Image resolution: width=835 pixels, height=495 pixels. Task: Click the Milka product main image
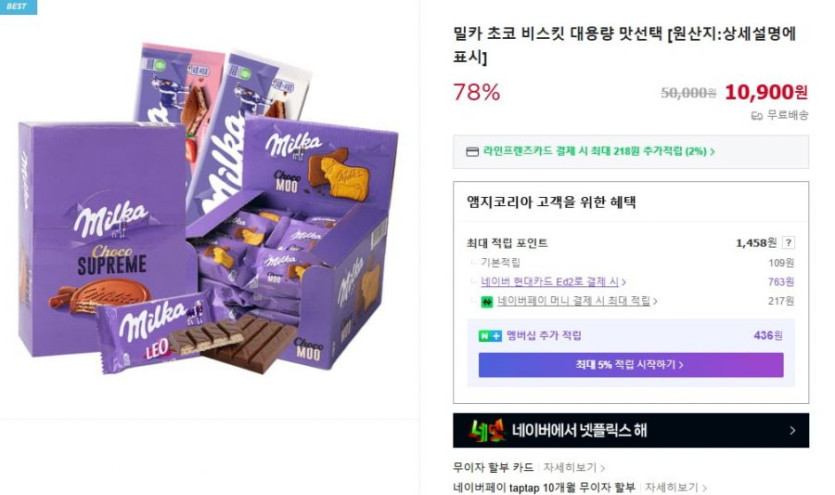coord(208,209)
